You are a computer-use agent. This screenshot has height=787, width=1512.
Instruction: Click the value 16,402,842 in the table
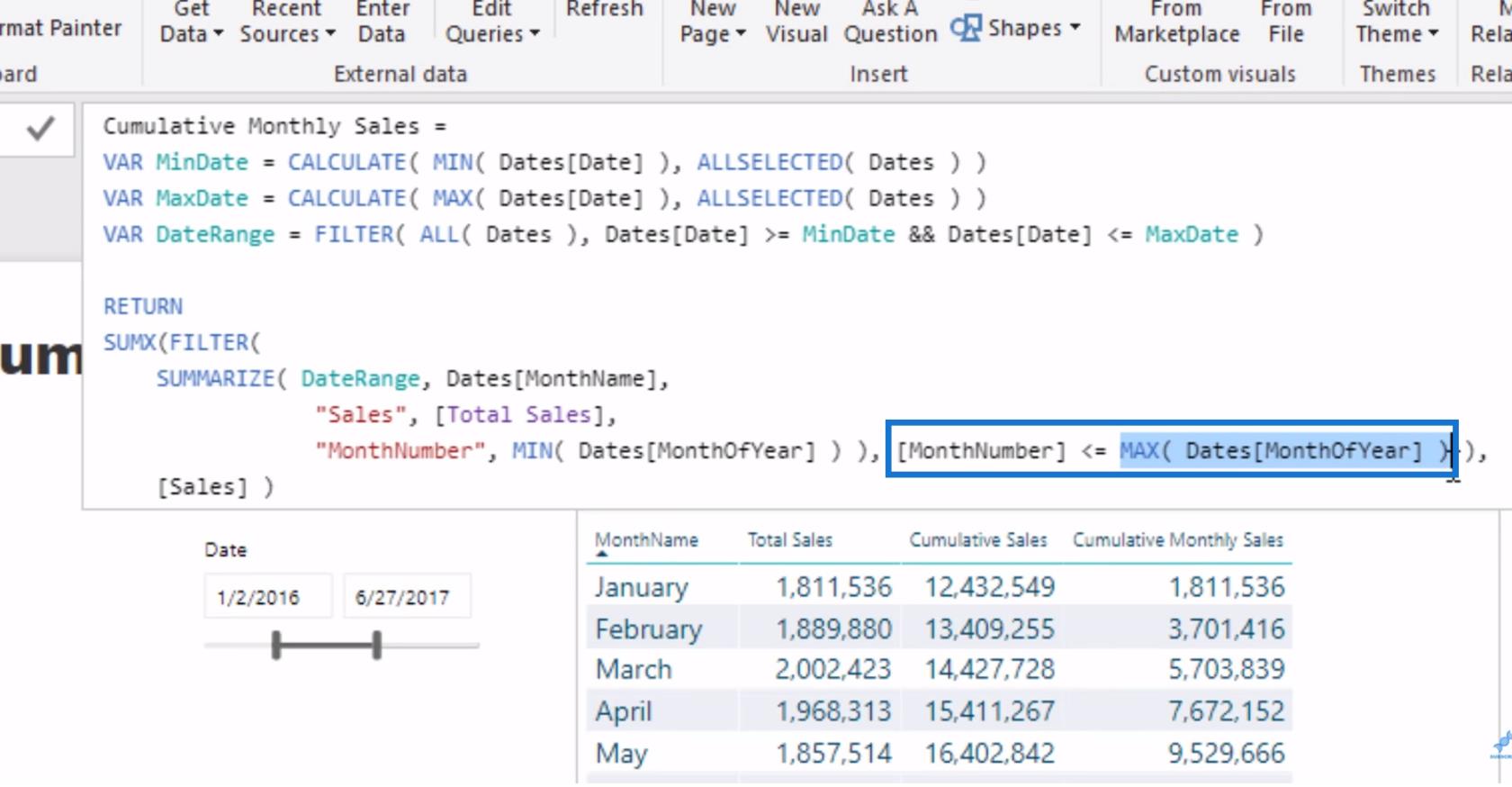click(x=990, y=753)
